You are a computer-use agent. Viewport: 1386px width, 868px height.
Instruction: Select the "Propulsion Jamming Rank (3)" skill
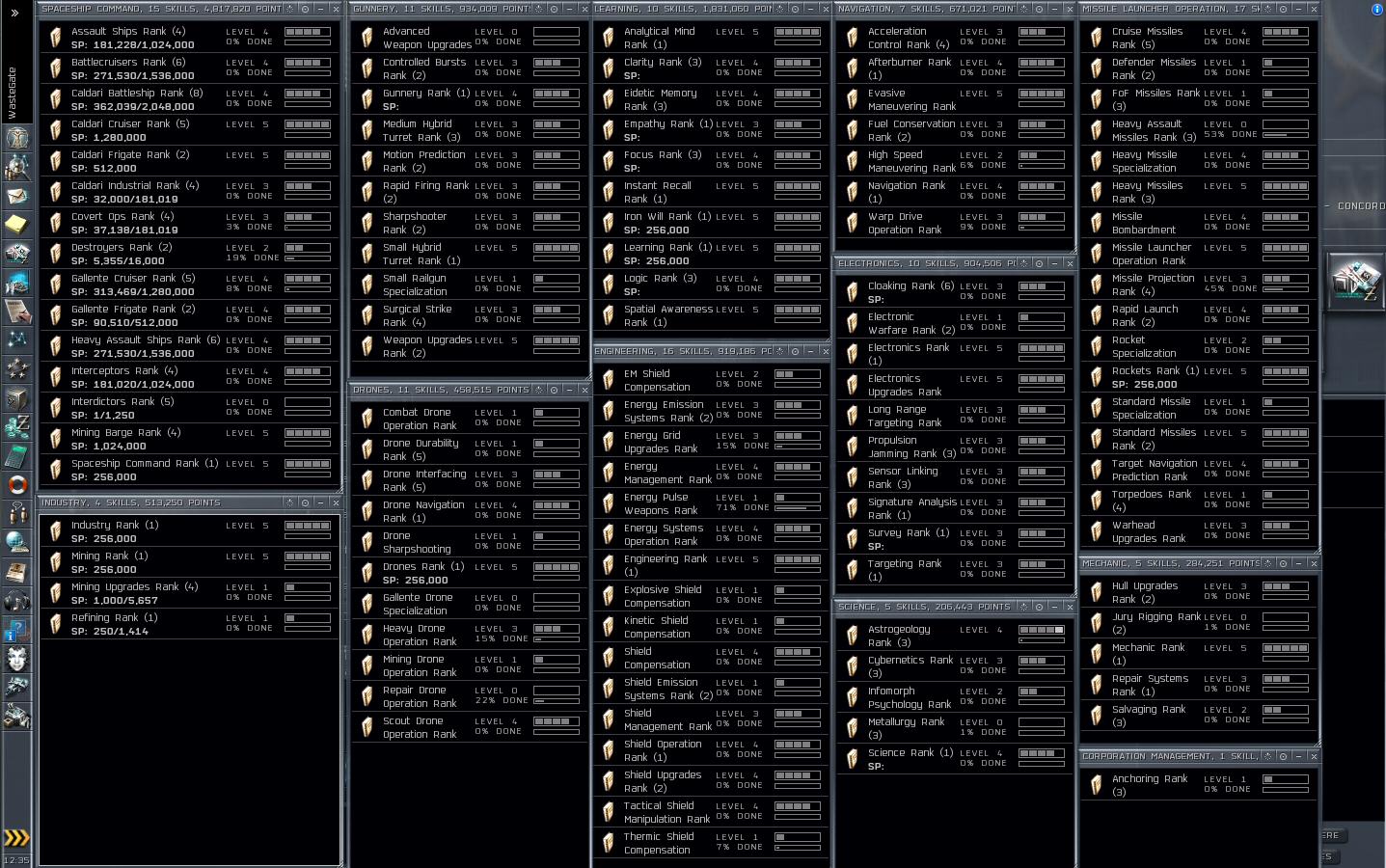[955, 447]
